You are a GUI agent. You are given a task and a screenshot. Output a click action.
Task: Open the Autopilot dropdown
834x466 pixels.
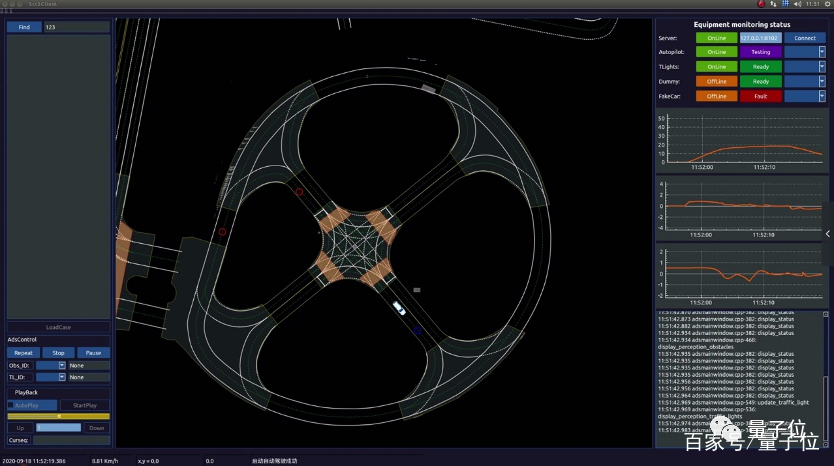click(x=804, y=51)
